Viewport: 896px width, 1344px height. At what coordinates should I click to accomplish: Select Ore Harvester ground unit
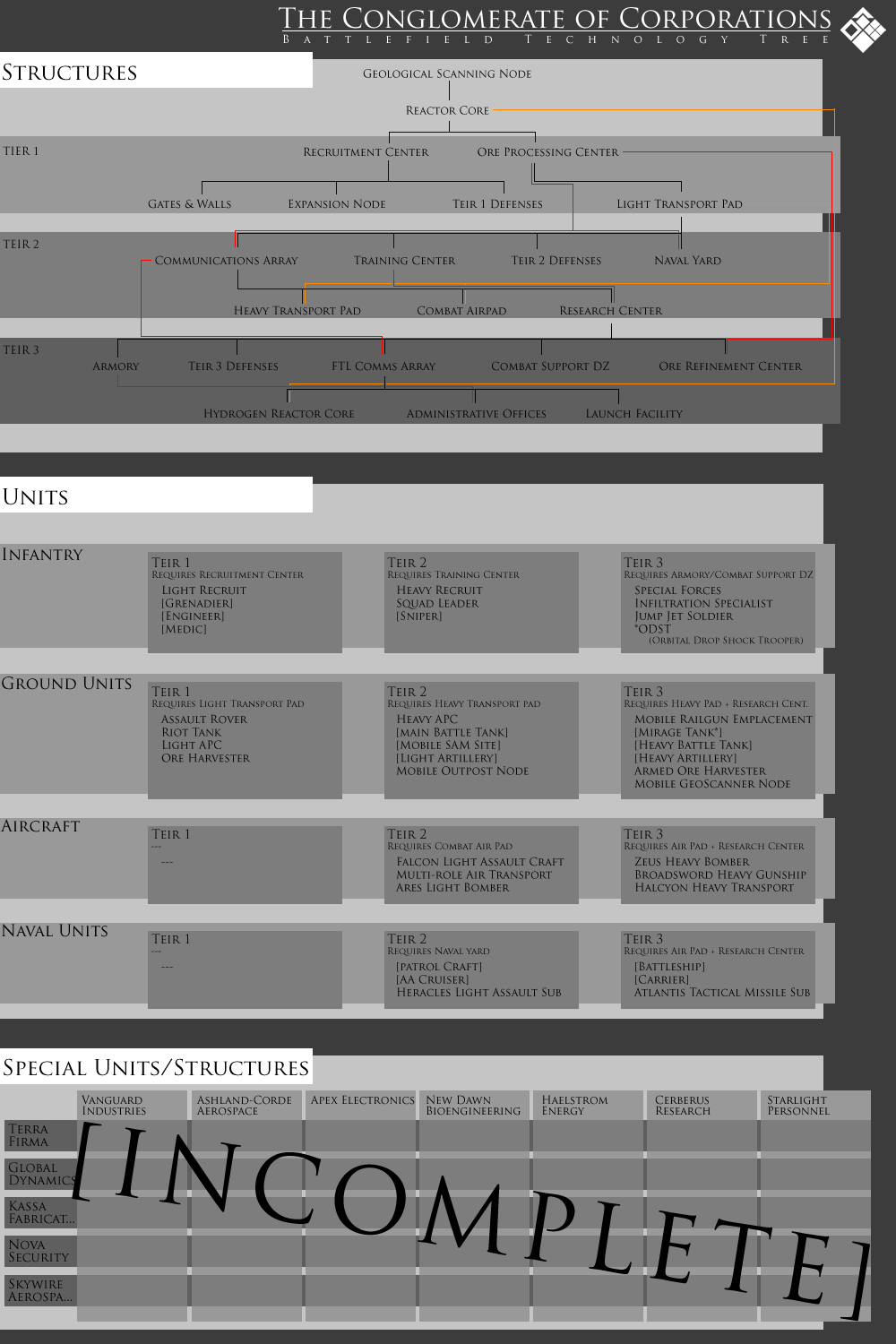click(205, 758)
